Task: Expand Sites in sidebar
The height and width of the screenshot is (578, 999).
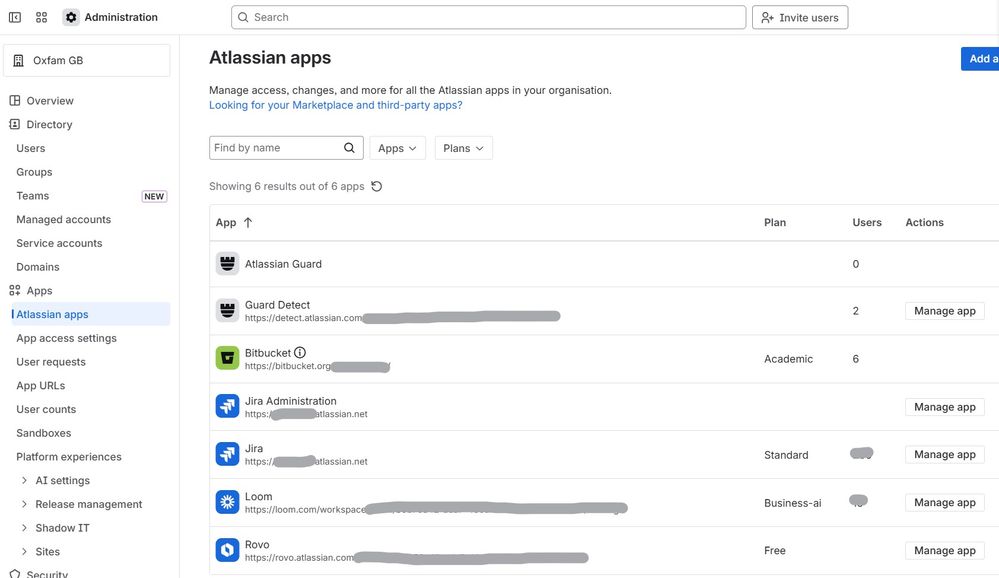Action: click(x=24, y=551)
